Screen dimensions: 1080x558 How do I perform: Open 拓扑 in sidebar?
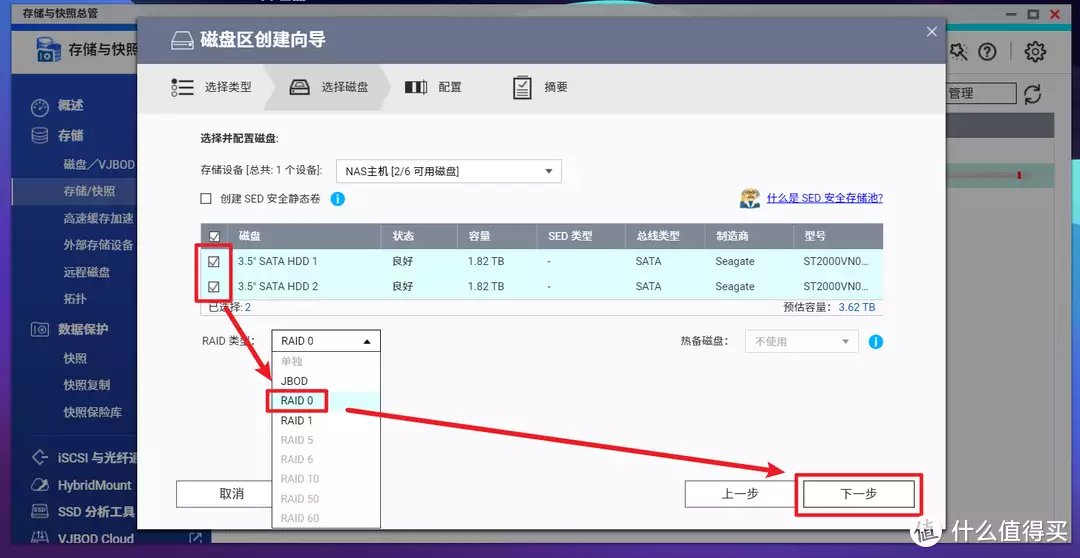[75, 299]
